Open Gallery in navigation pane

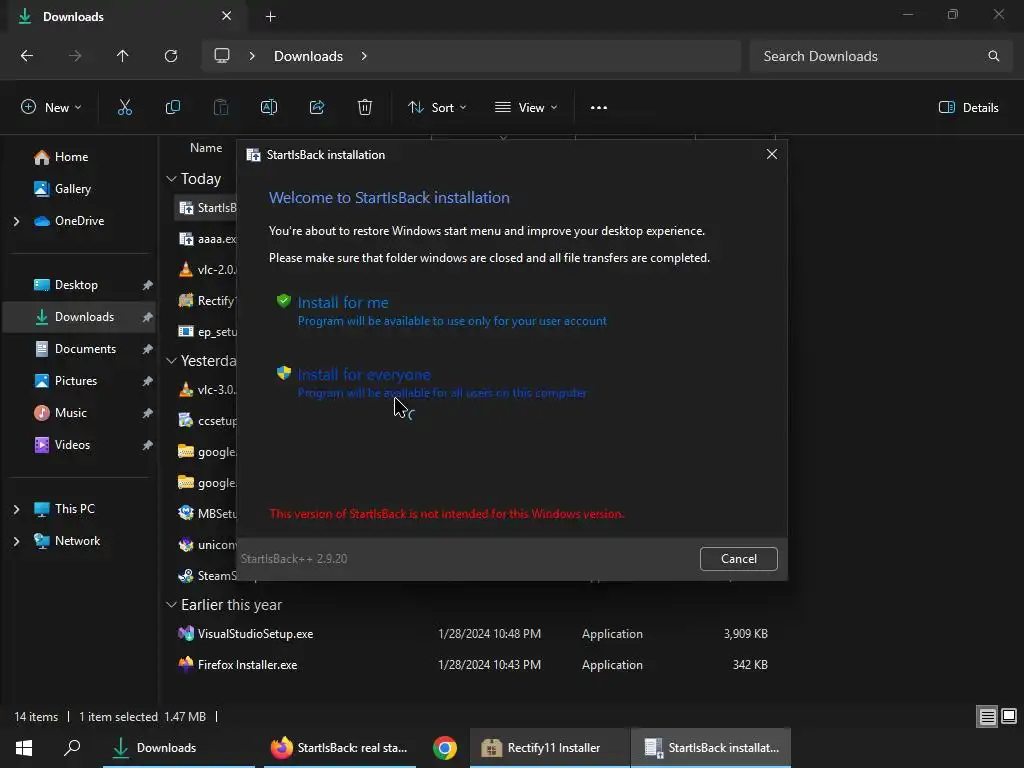(x=80, y=189)
